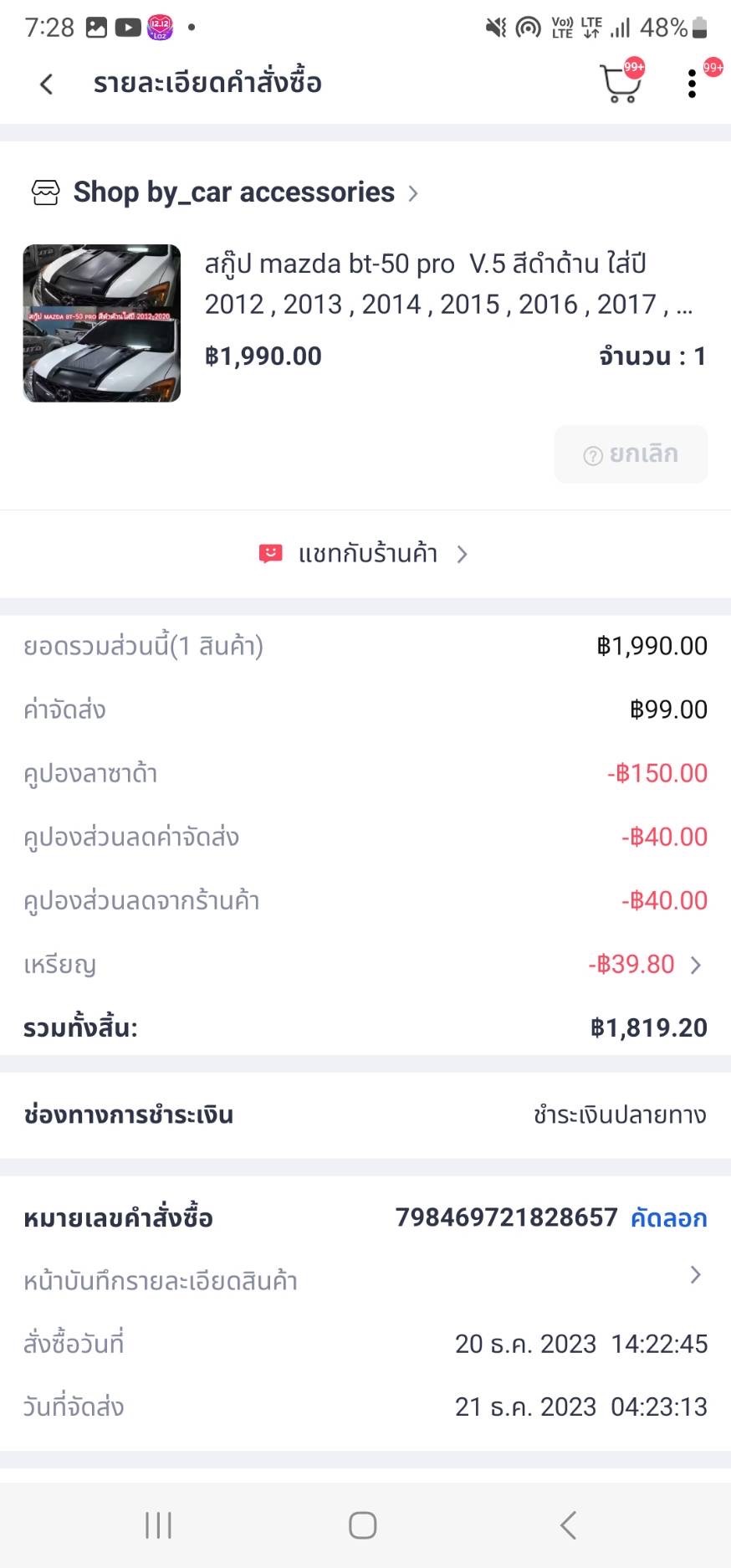
Task: Expand product detail record page chevron
Action: (x=695, y=1274)
